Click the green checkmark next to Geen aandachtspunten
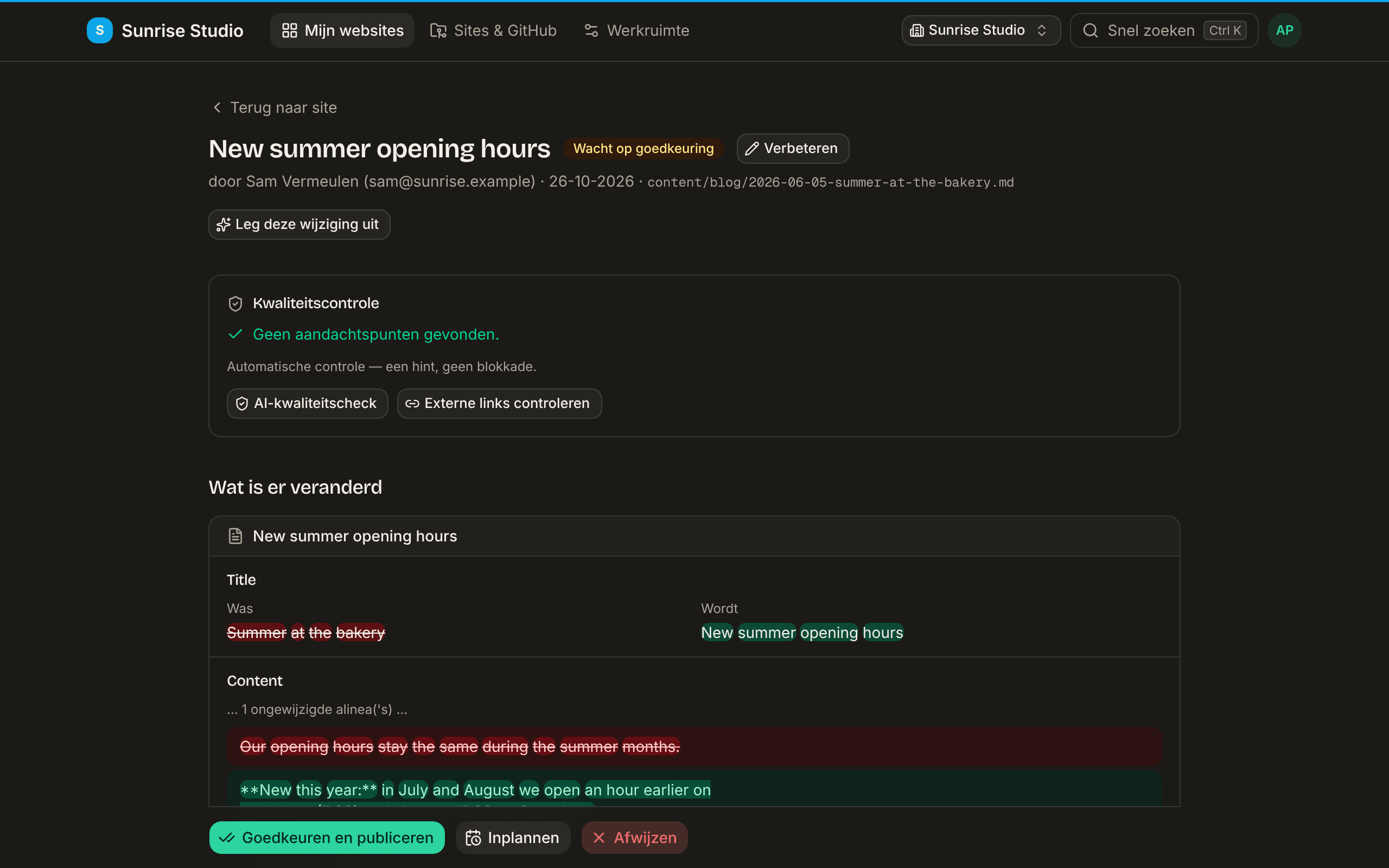Viewport: 1389px width, 868px height. tap(235, 334)
